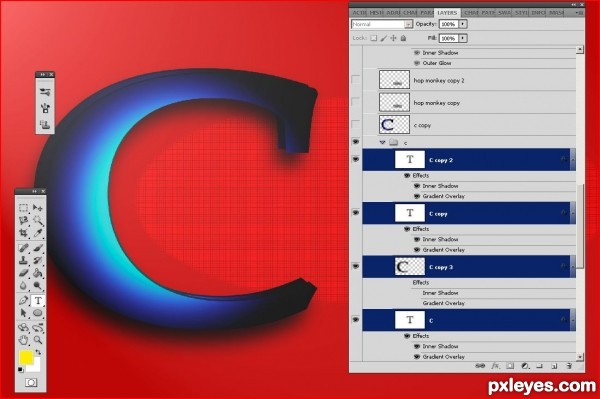600x399 pixels.
Task: Select the Hand tool
Action: click(24, 340)
